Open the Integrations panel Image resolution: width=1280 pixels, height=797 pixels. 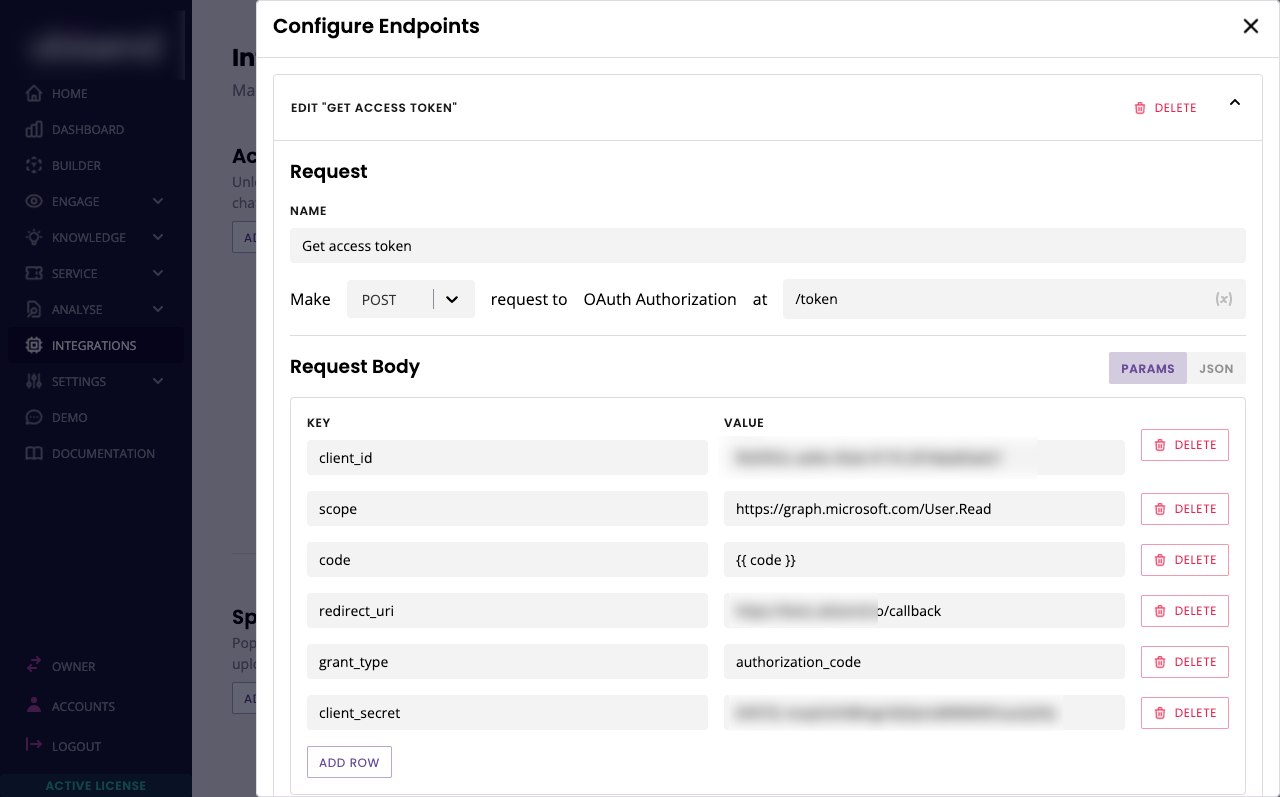pyautogui.click(x=94, y=345)
